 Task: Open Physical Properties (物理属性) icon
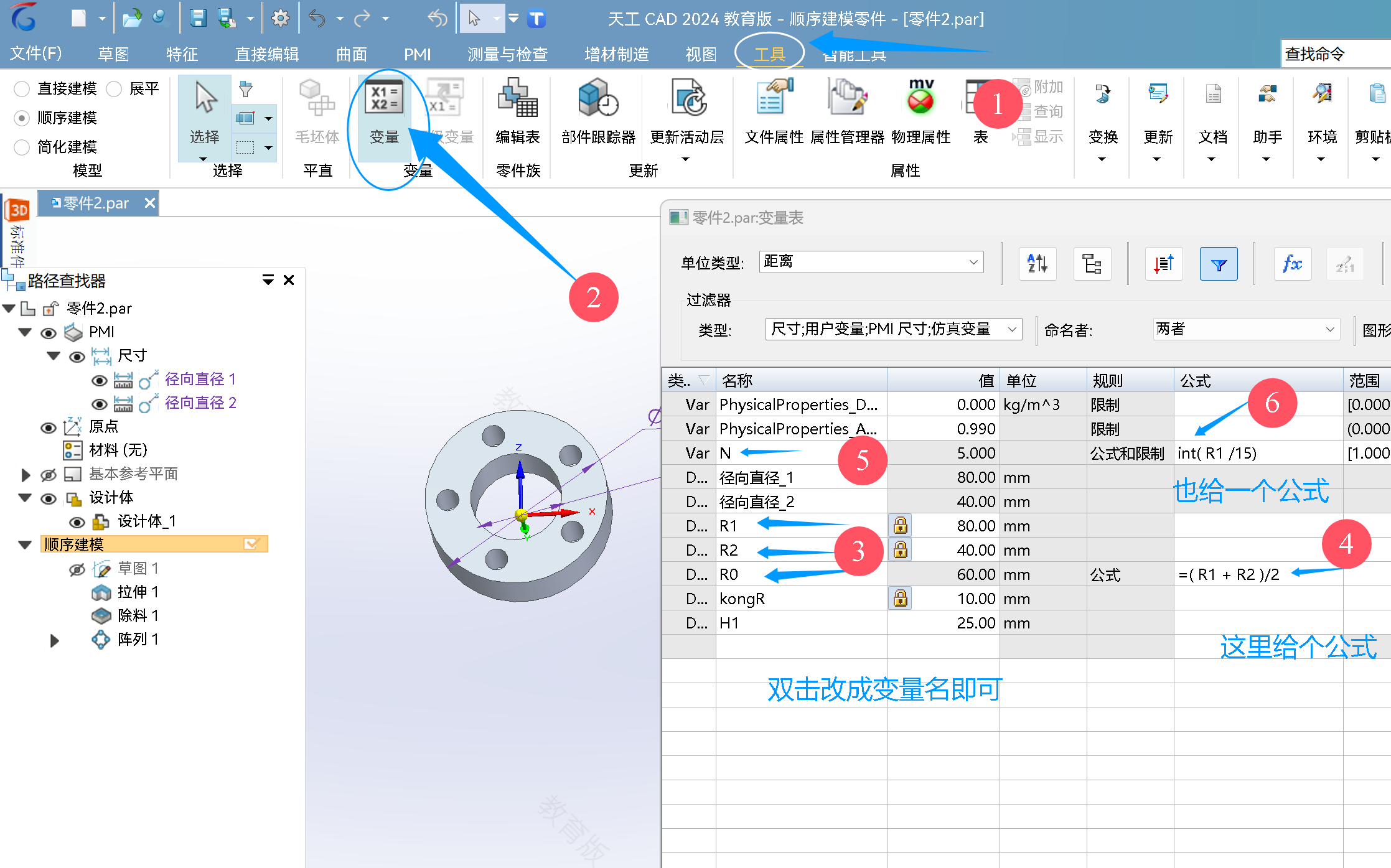(920, 112)
